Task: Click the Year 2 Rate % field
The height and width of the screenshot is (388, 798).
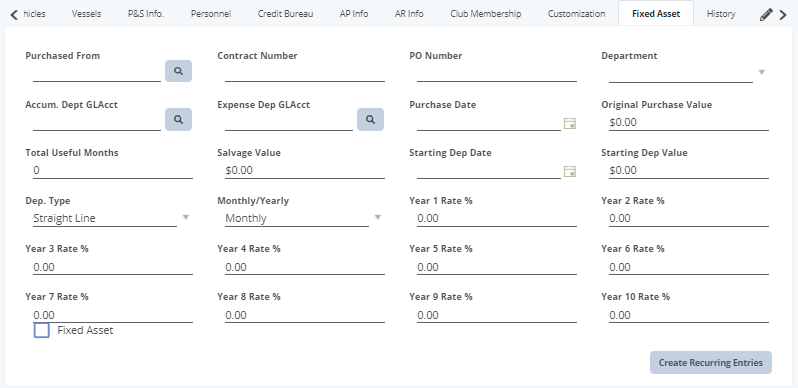Action: click(689, 218)
